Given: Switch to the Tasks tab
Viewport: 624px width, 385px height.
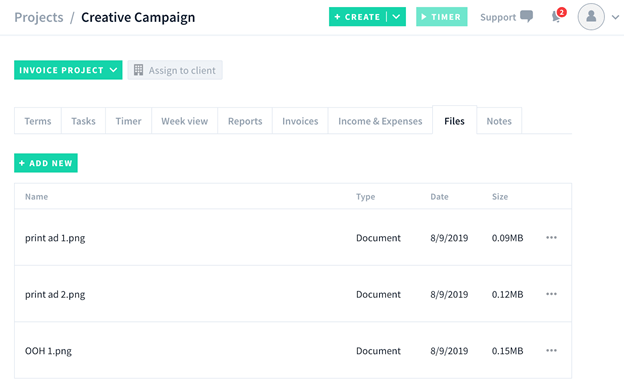Looking at the screenshot, I should tap(84, 121).
